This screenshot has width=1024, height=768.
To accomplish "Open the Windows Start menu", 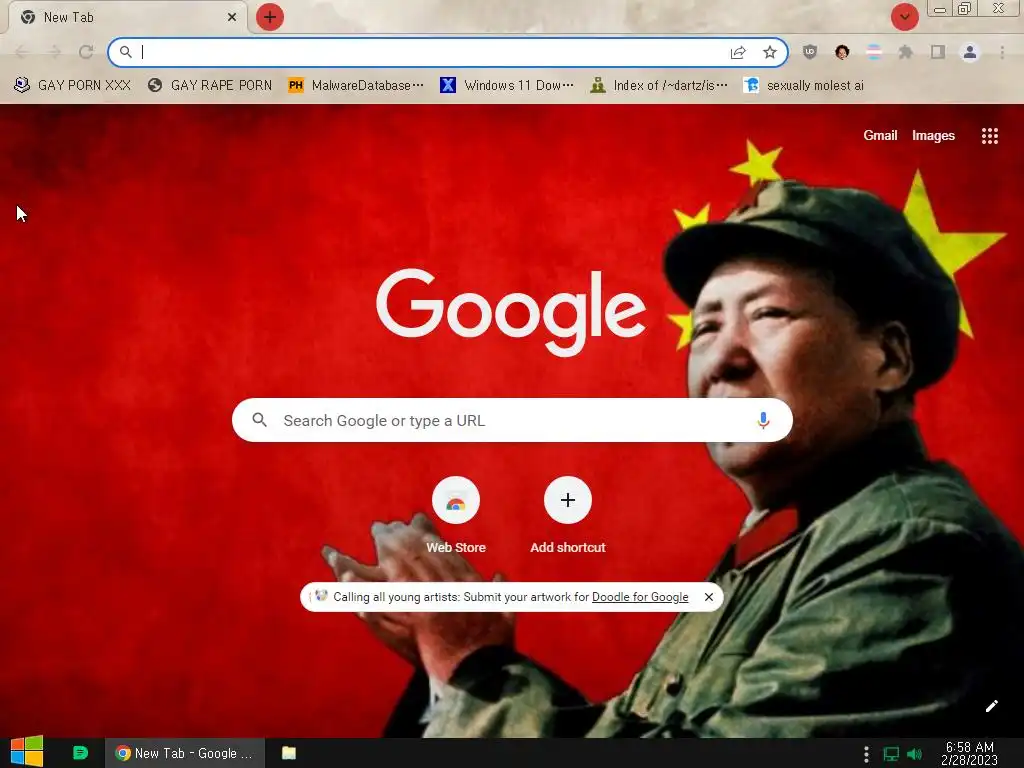I will (x=27, y=752).
